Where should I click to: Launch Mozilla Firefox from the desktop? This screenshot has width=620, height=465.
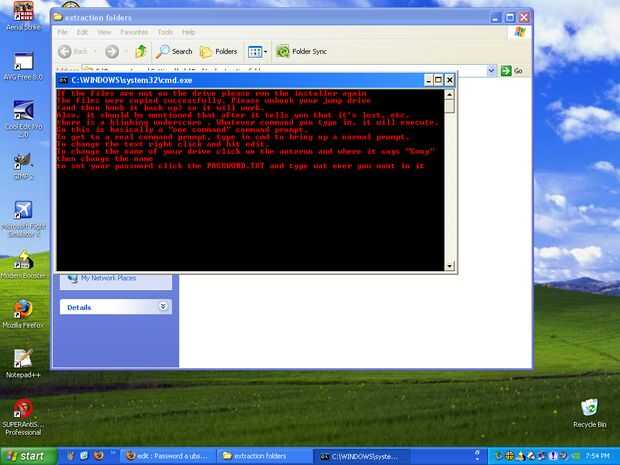point(23,314)
